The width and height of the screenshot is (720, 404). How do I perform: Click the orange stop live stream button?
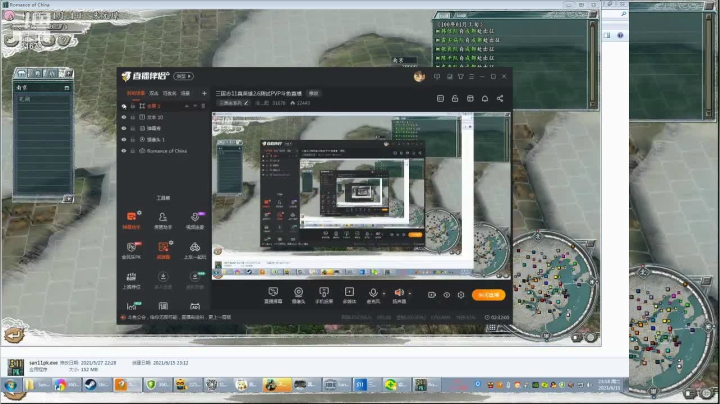pyautogui.click(x=489, y=295)
